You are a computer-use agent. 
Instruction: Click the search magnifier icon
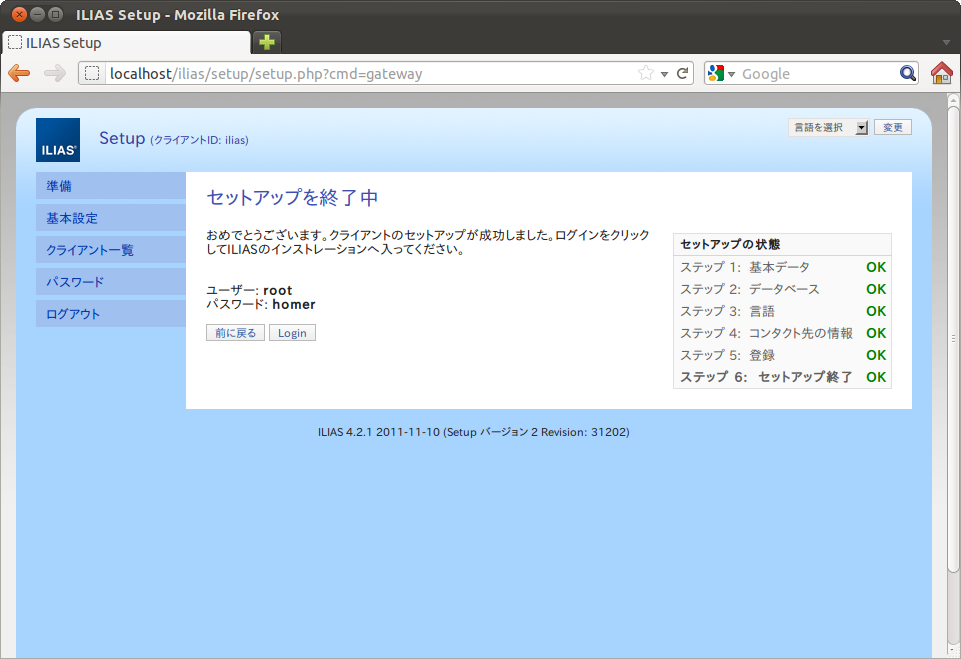point(907,73)
